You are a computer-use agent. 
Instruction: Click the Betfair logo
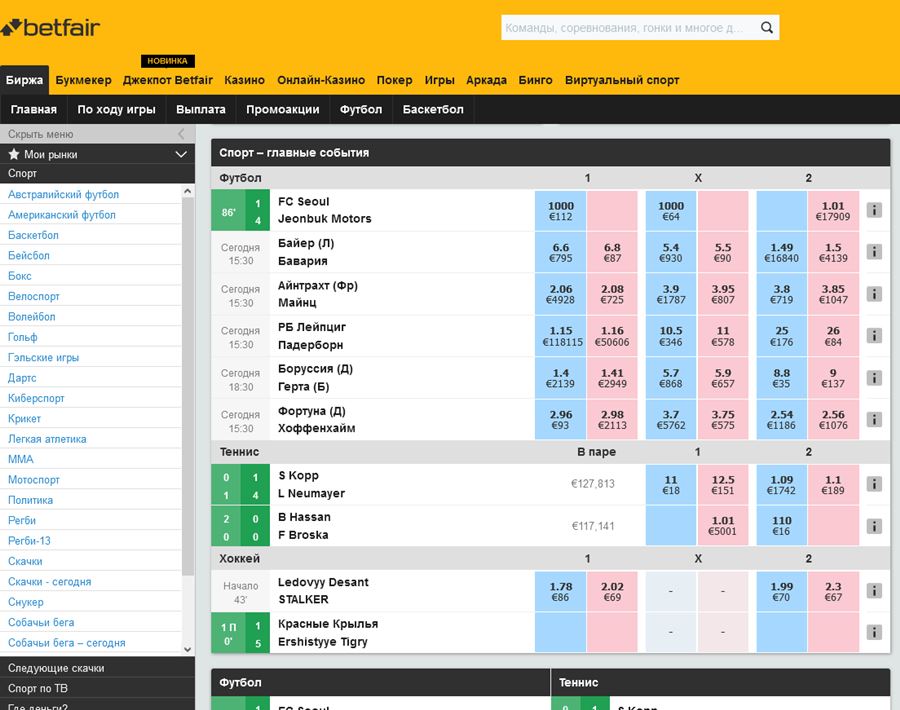50,27
